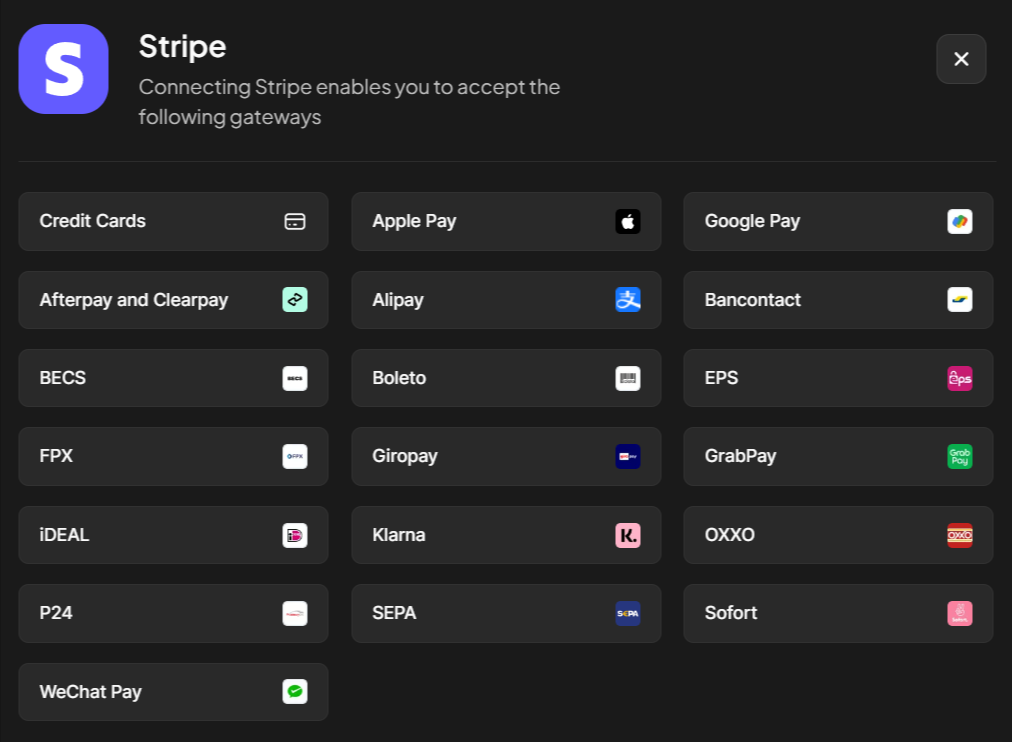This screenshot has height=742, width=1012.
Task: Click the Stripe logo
Action: (63, 69)
